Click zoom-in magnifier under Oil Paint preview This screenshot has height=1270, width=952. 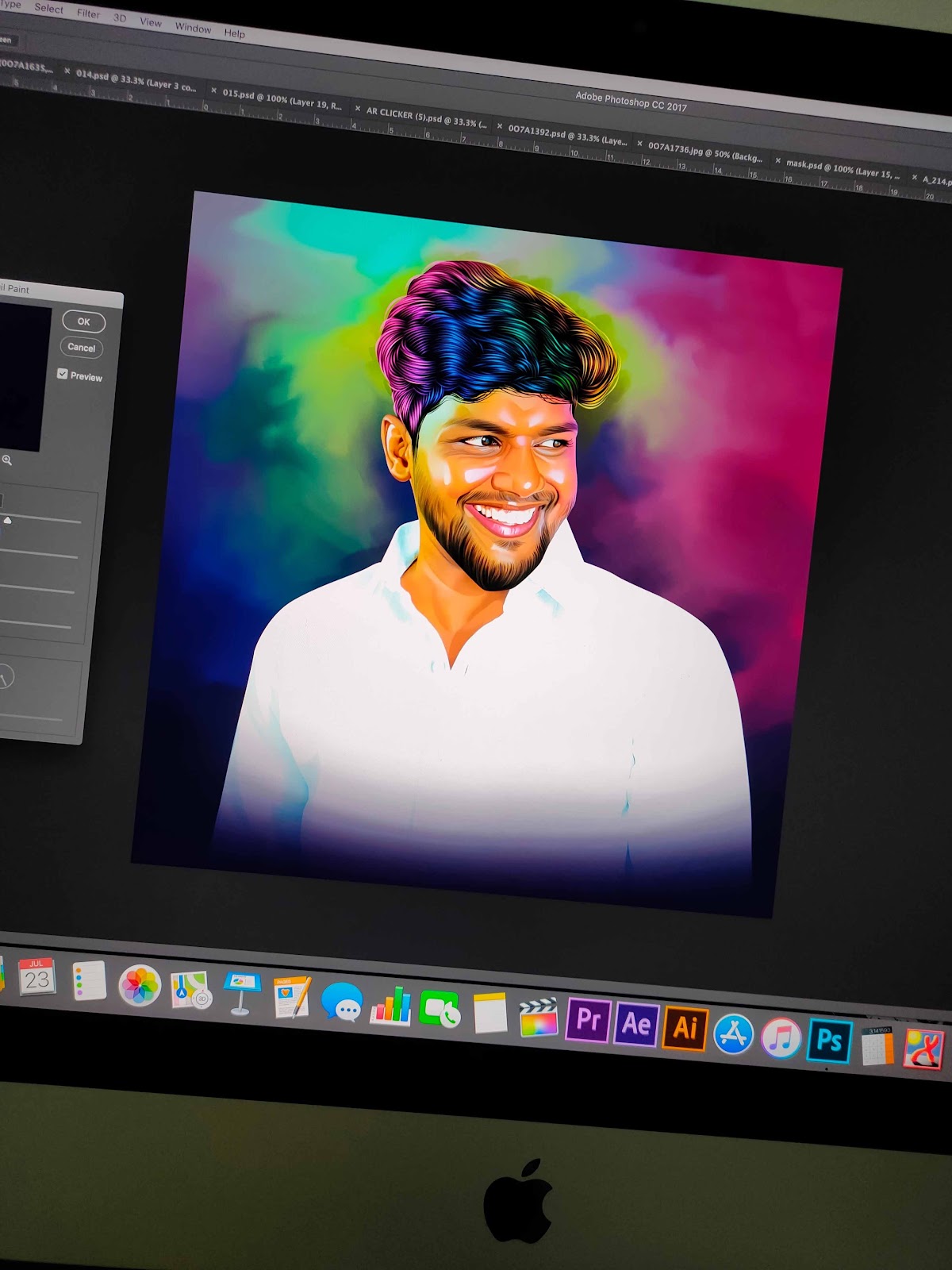7,460
